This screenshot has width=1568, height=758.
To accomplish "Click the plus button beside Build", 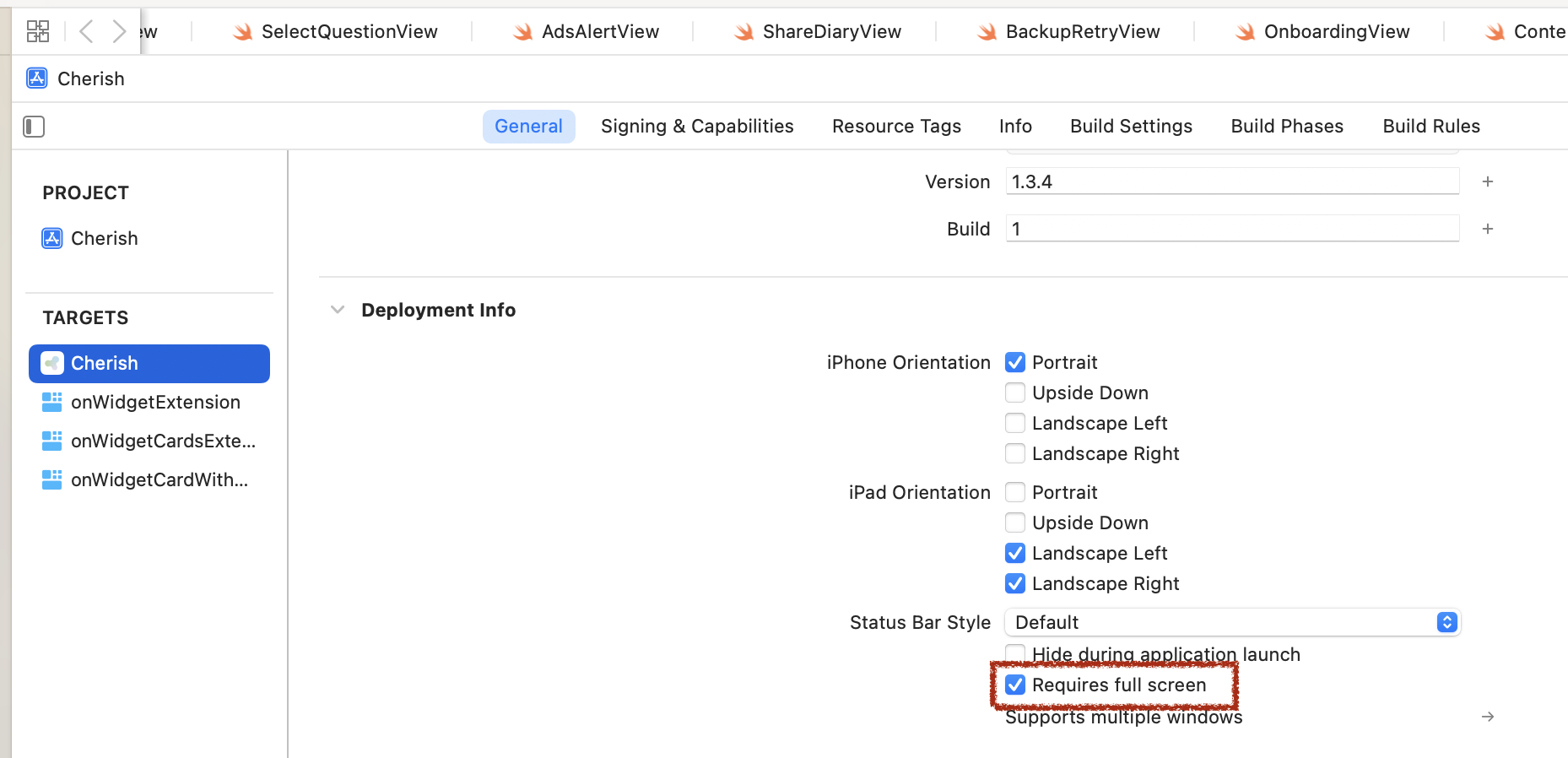I will point(1488,229).
